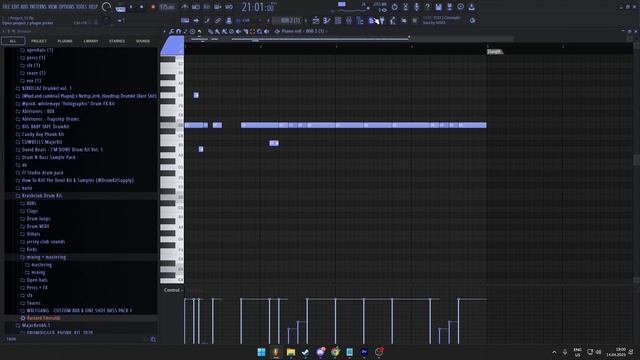Open the EDIT menu
Viewport: 640px width, 360px height.
(16, 7)
